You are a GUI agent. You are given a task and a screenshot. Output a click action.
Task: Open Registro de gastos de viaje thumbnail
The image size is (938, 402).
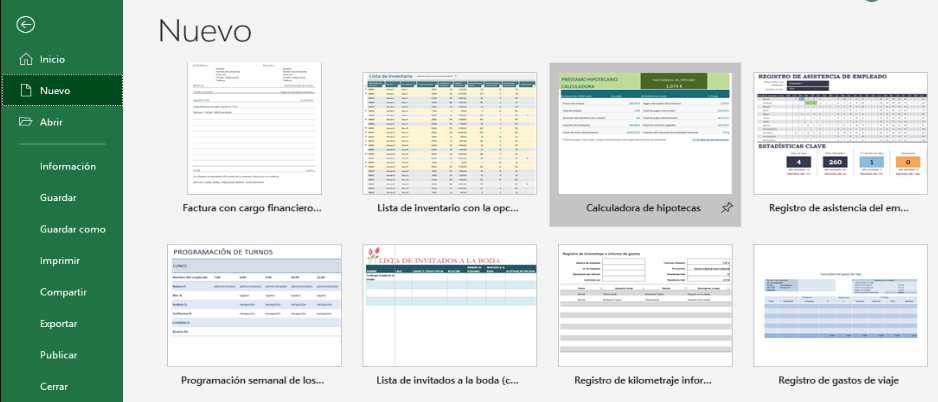click(x=840, y=305)
